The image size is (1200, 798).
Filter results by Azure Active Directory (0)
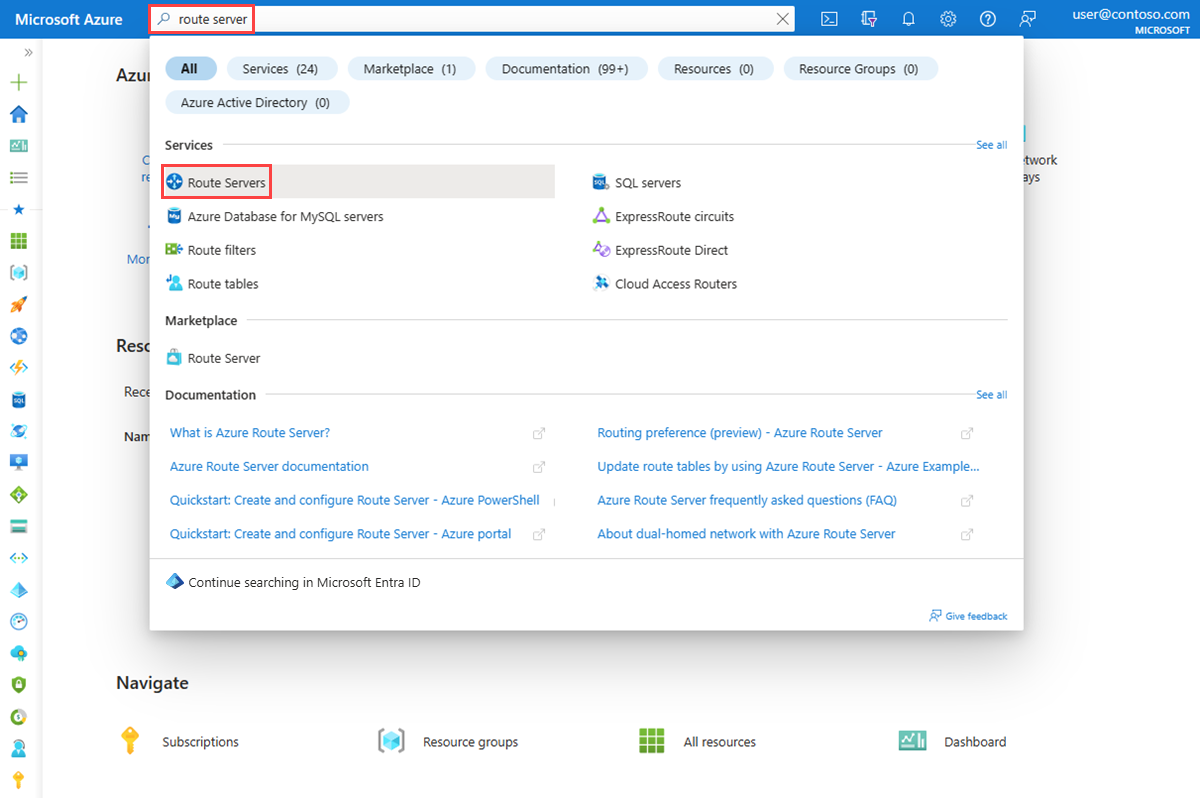point(257,103)
